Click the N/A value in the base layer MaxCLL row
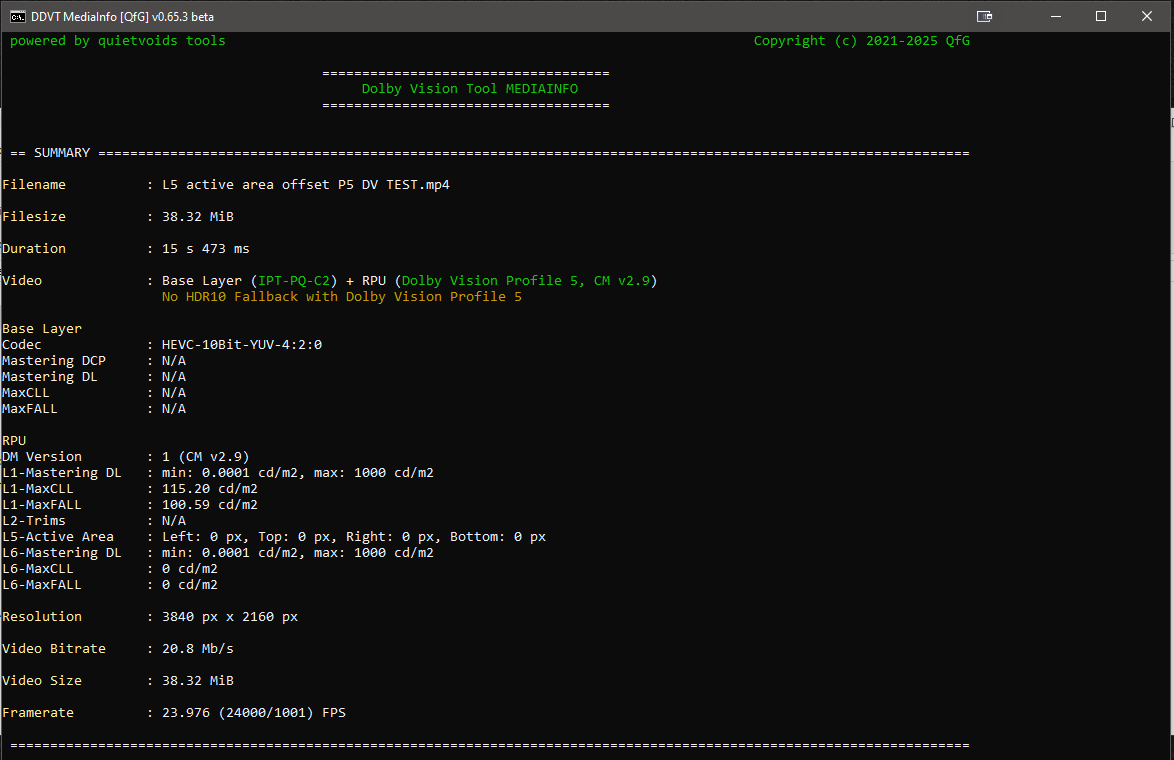 pyautogui.click(x=174, y=393)
